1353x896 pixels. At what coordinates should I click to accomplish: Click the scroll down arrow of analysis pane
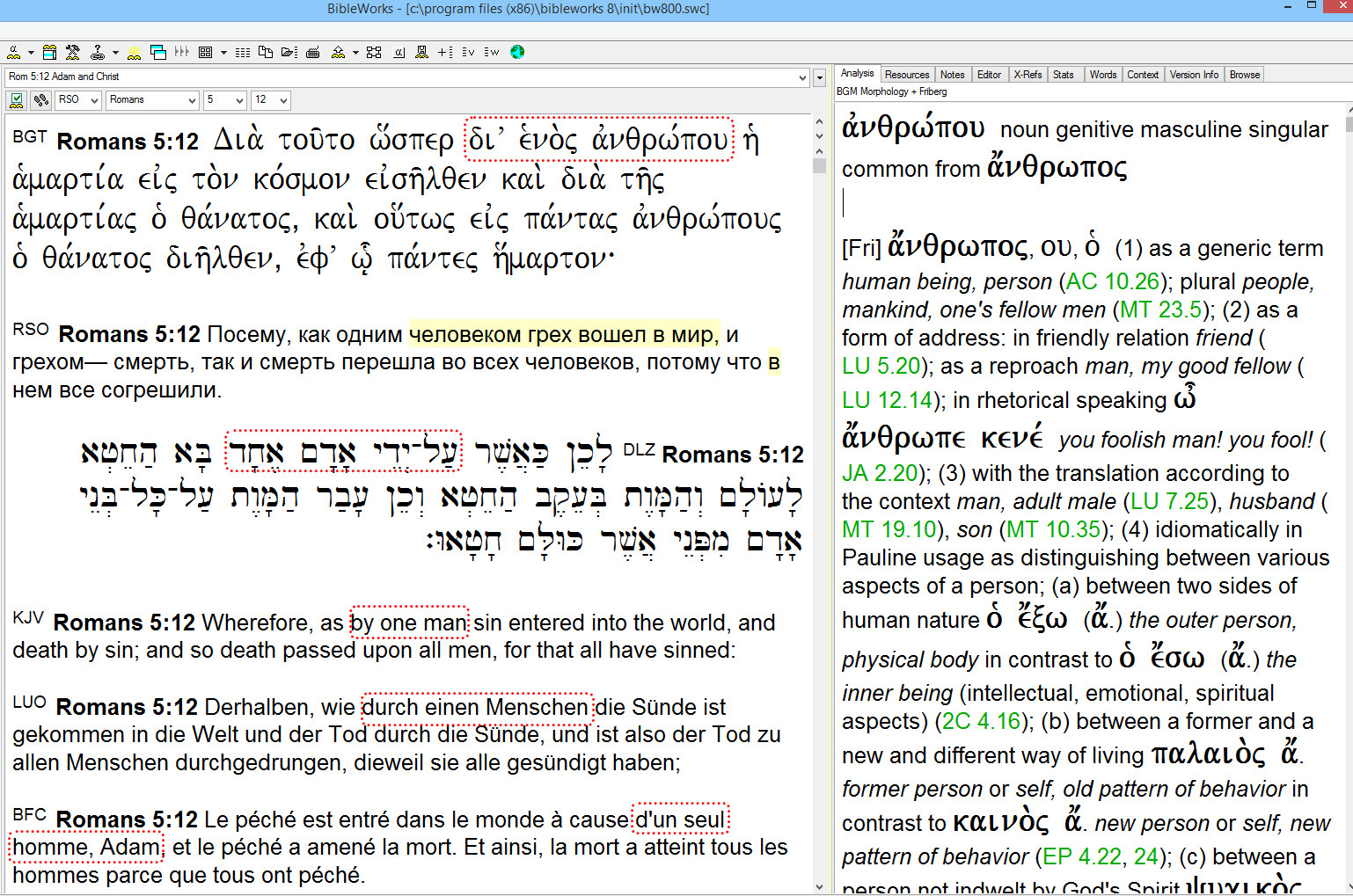(x=1349, y=887)
